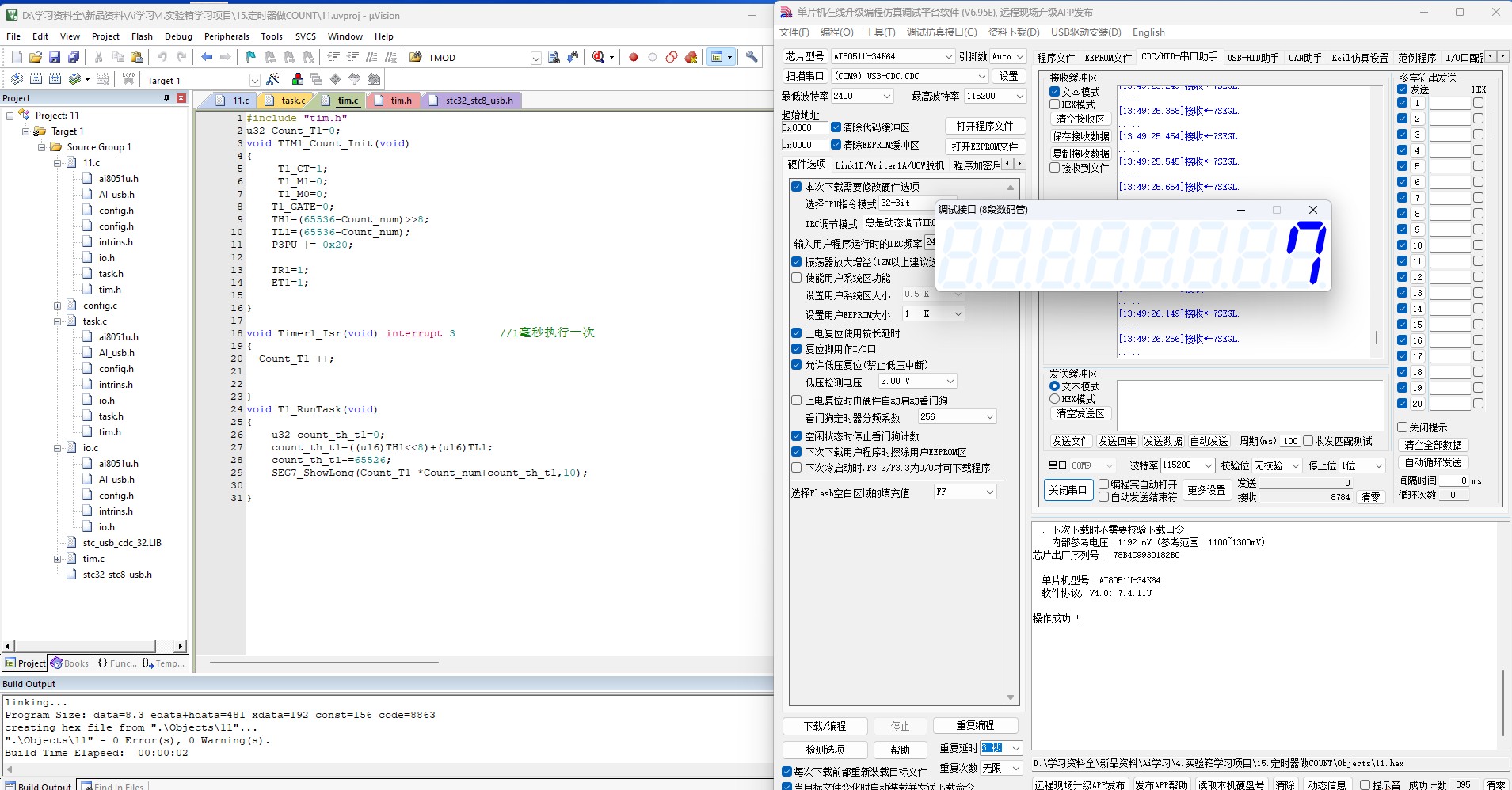
Task: Download code to flash with LOAD icon
Action: [x=128, y=79]
